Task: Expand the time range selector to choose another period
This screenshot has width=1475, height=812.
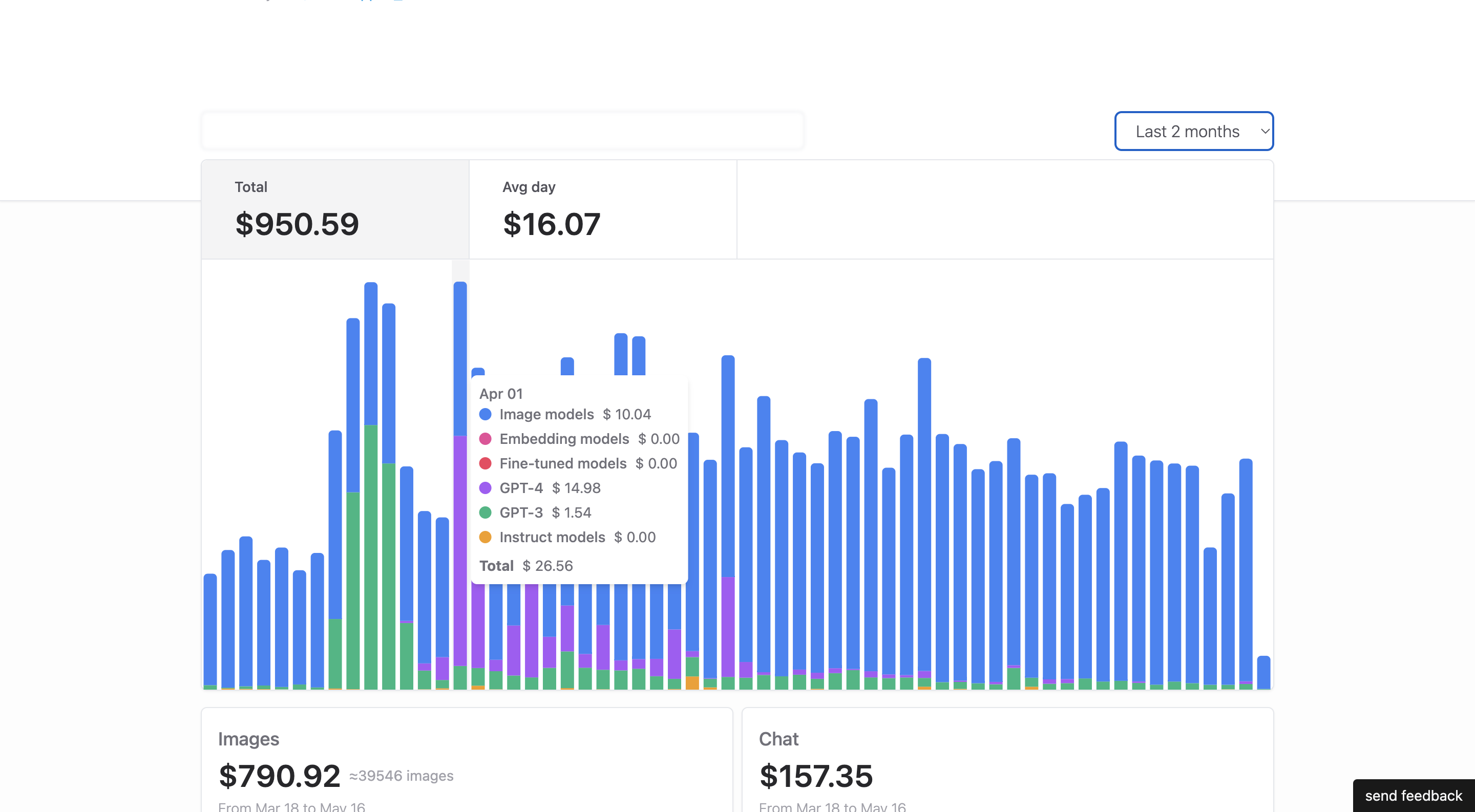Action: (x=1193, y=131)
